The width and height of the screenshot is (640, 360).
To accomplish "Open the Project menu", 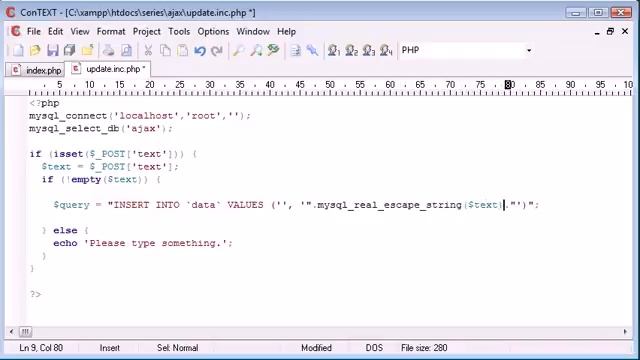I will click(147, 31).
